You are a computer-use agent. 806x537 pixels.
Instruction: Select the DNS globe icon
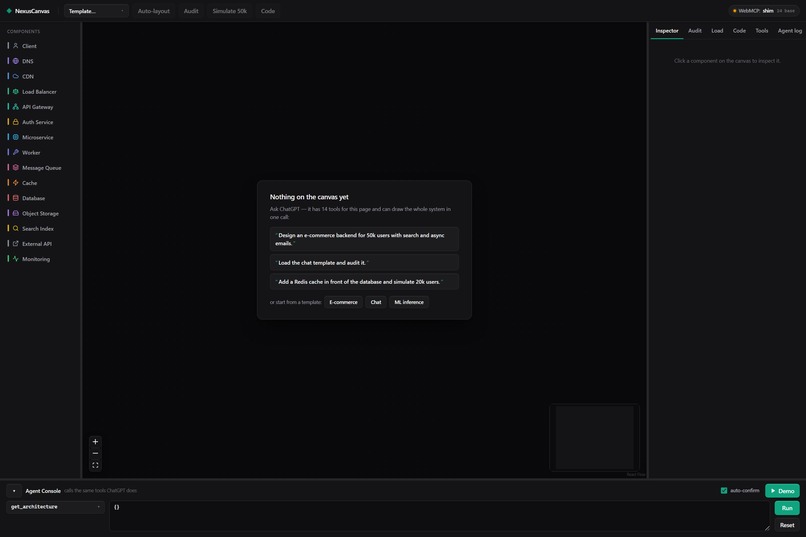pos(15,61)
